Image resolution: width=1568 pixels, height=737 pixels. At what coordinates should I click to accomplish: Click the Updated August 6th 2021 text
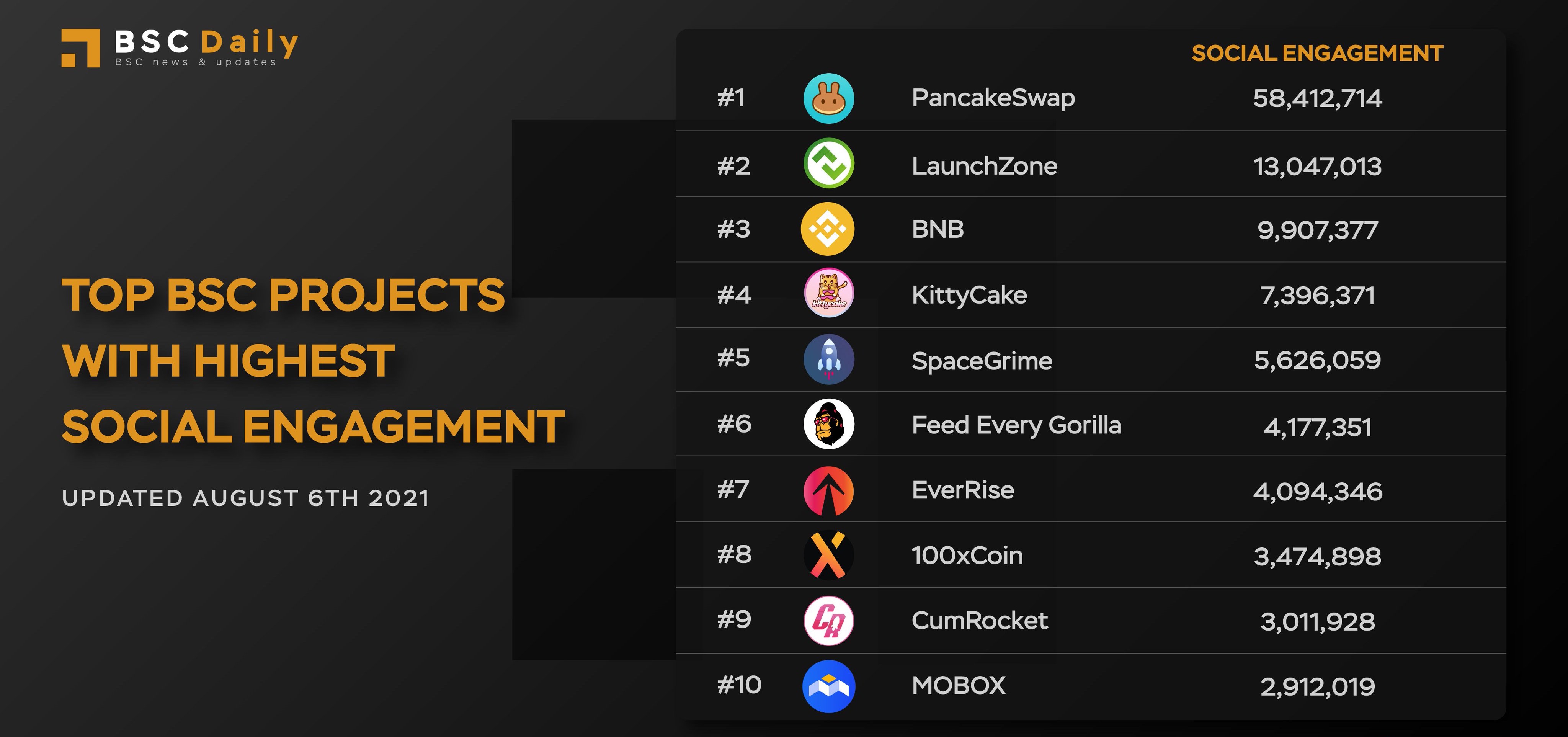point(246,498)
